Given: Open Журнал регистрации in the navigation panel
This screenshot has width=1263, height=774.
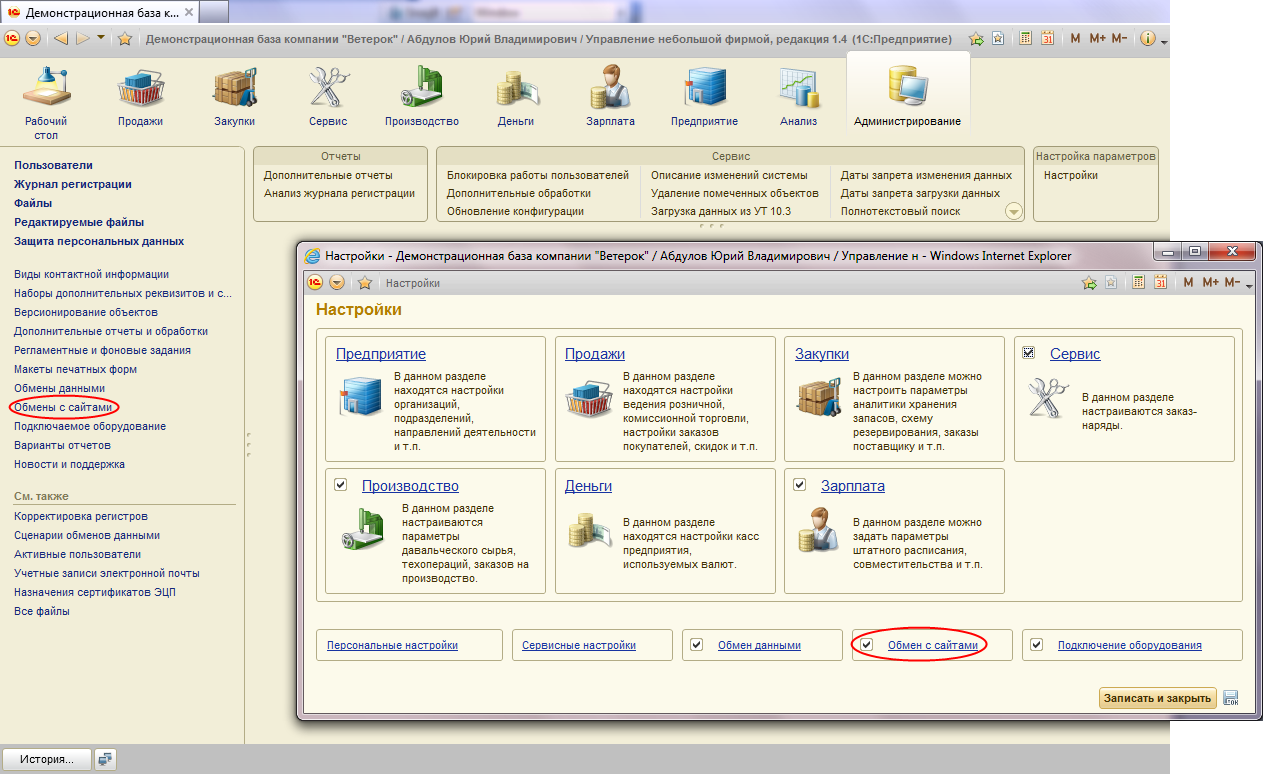Looking at the screenshot, I should (73, 184).
